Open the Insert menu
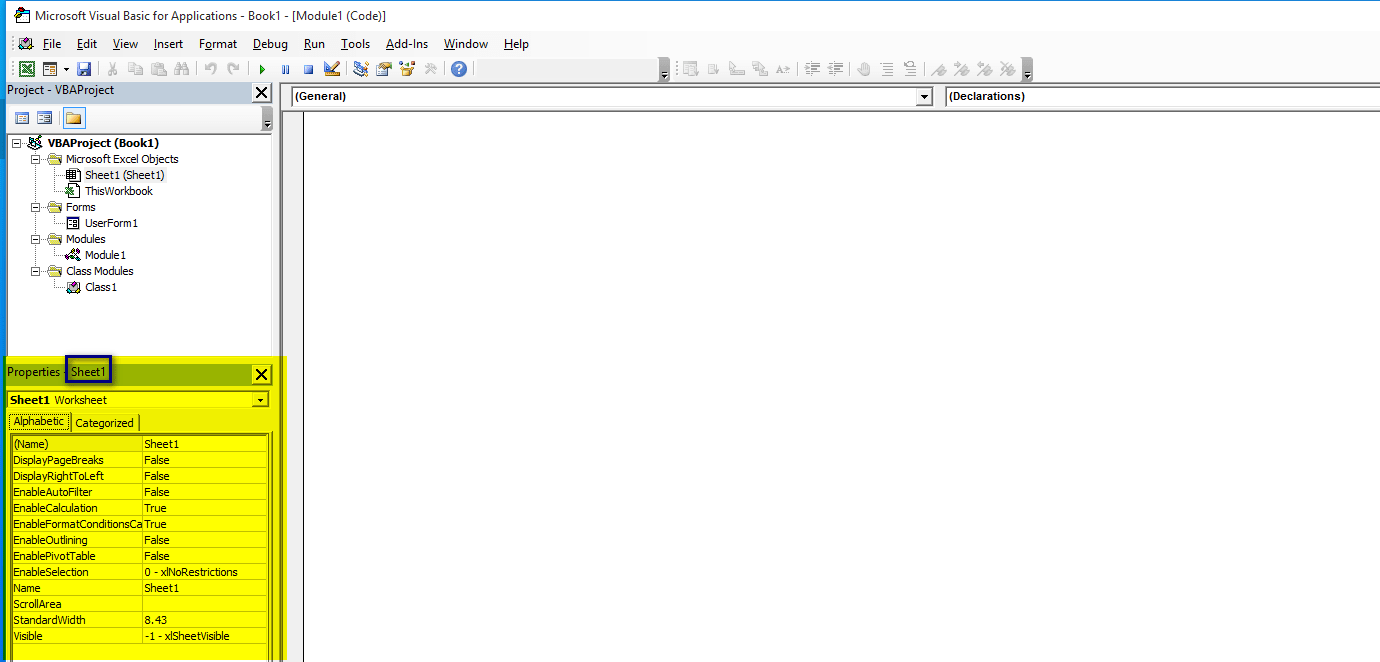This screenshot has width=1380, height=662. tap(168, 44)
